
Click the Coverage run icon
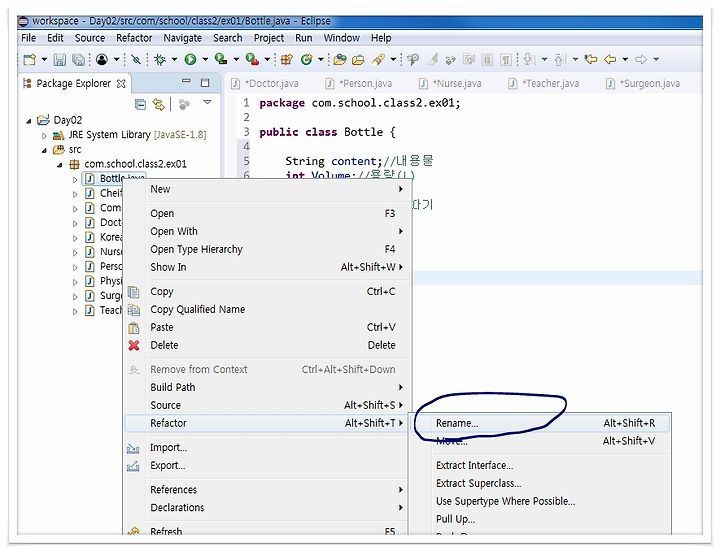point(221,59)
